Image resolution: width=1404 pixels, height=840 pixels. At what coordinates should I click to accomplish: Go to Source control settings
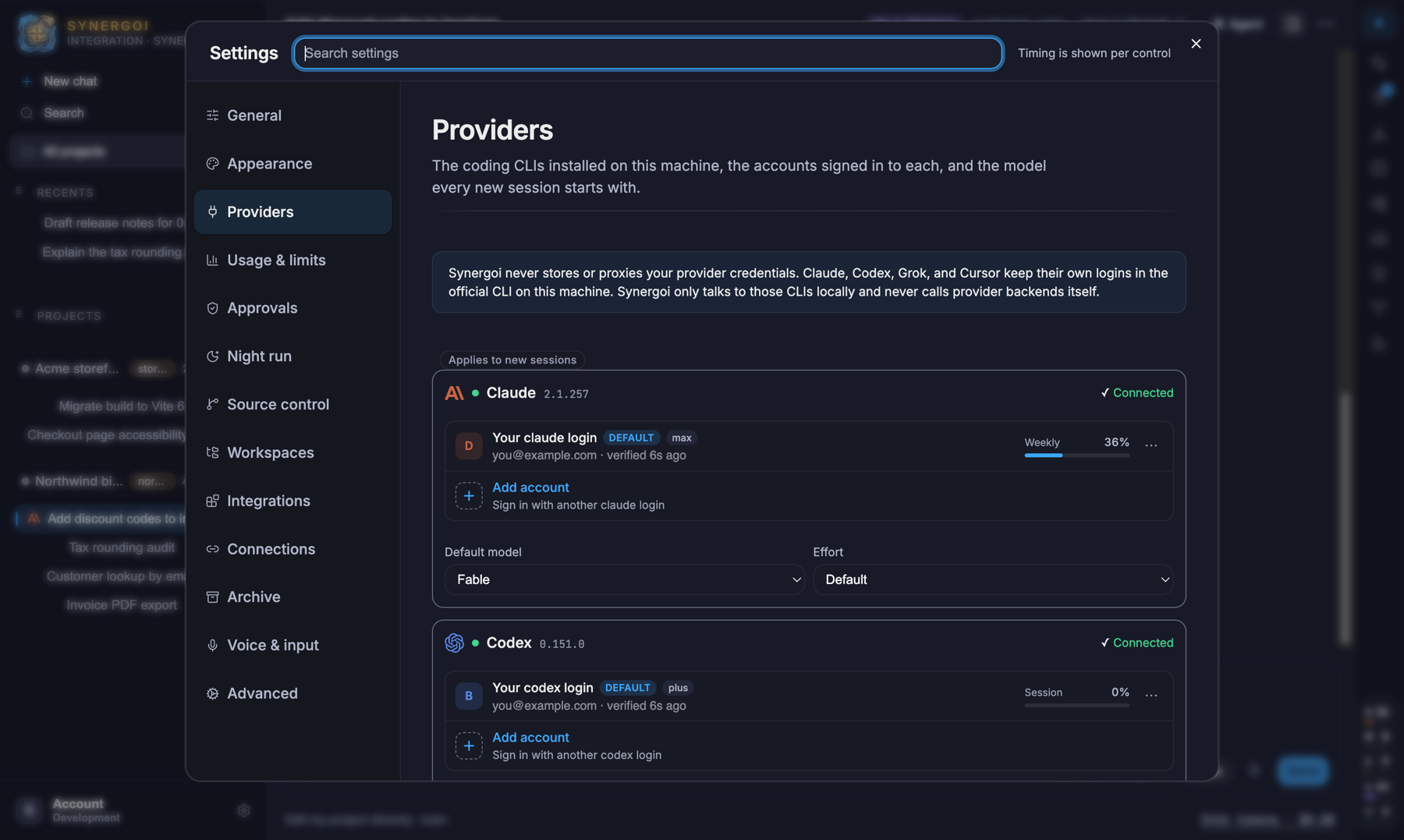(292, 405)
